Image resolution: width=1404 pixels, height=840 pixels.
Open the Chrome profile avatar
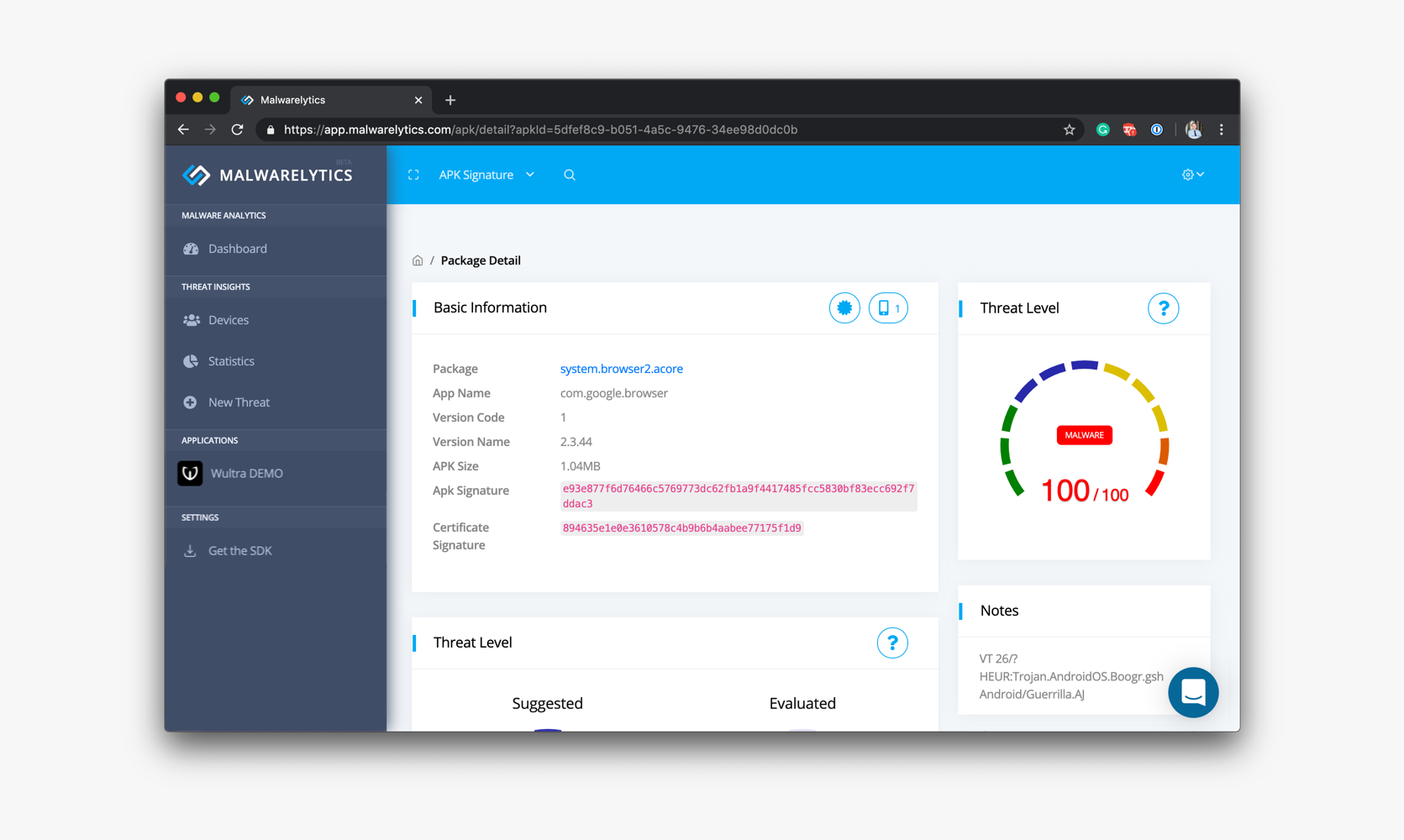pyautogui.click(x=1193, y=129)
